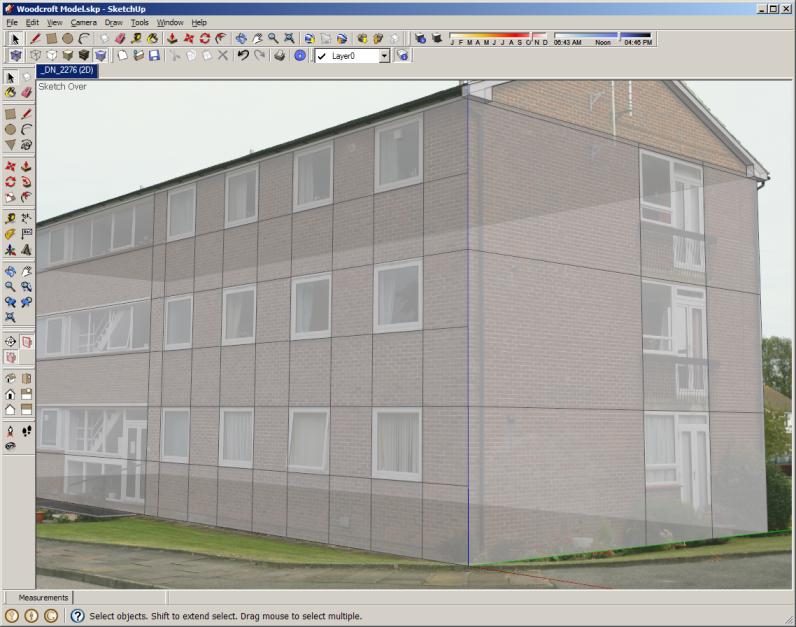
Task: Toggle Monochrome face style
Action: pyautogui.click(x=101, y=55)
